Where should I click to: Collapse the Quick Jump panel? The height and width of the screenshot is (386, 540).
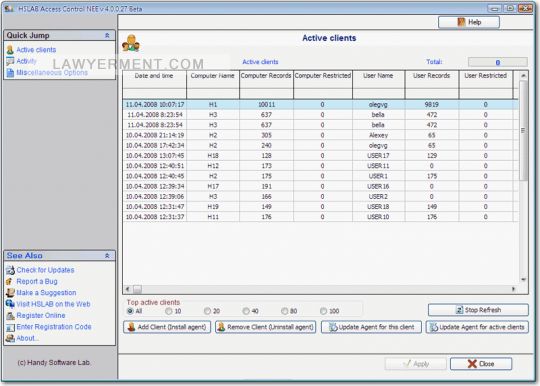107,35
